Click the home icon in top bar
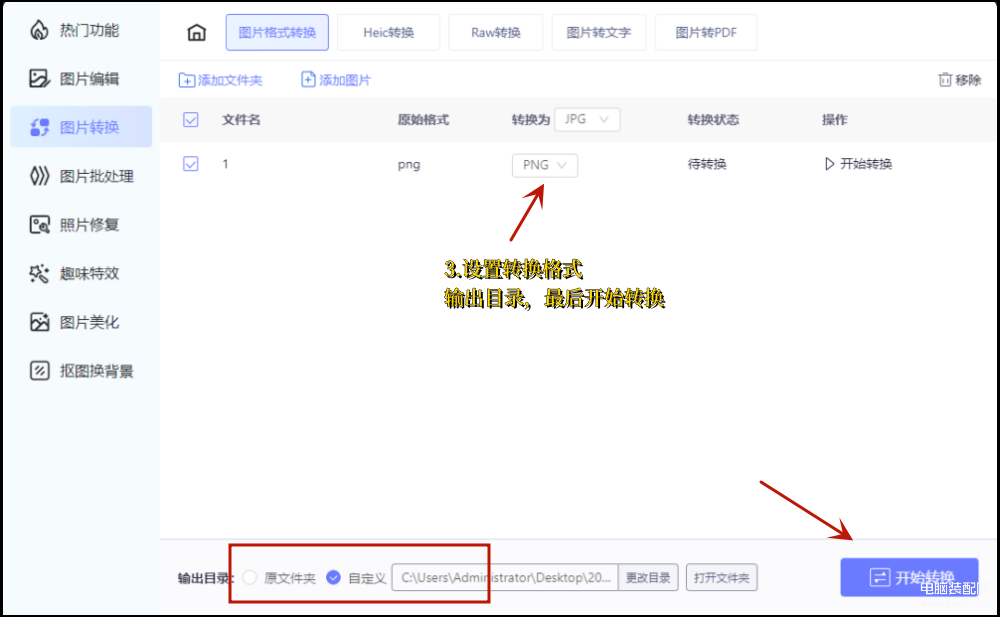This screenshot has height=617, width=1000. [197, 33]
